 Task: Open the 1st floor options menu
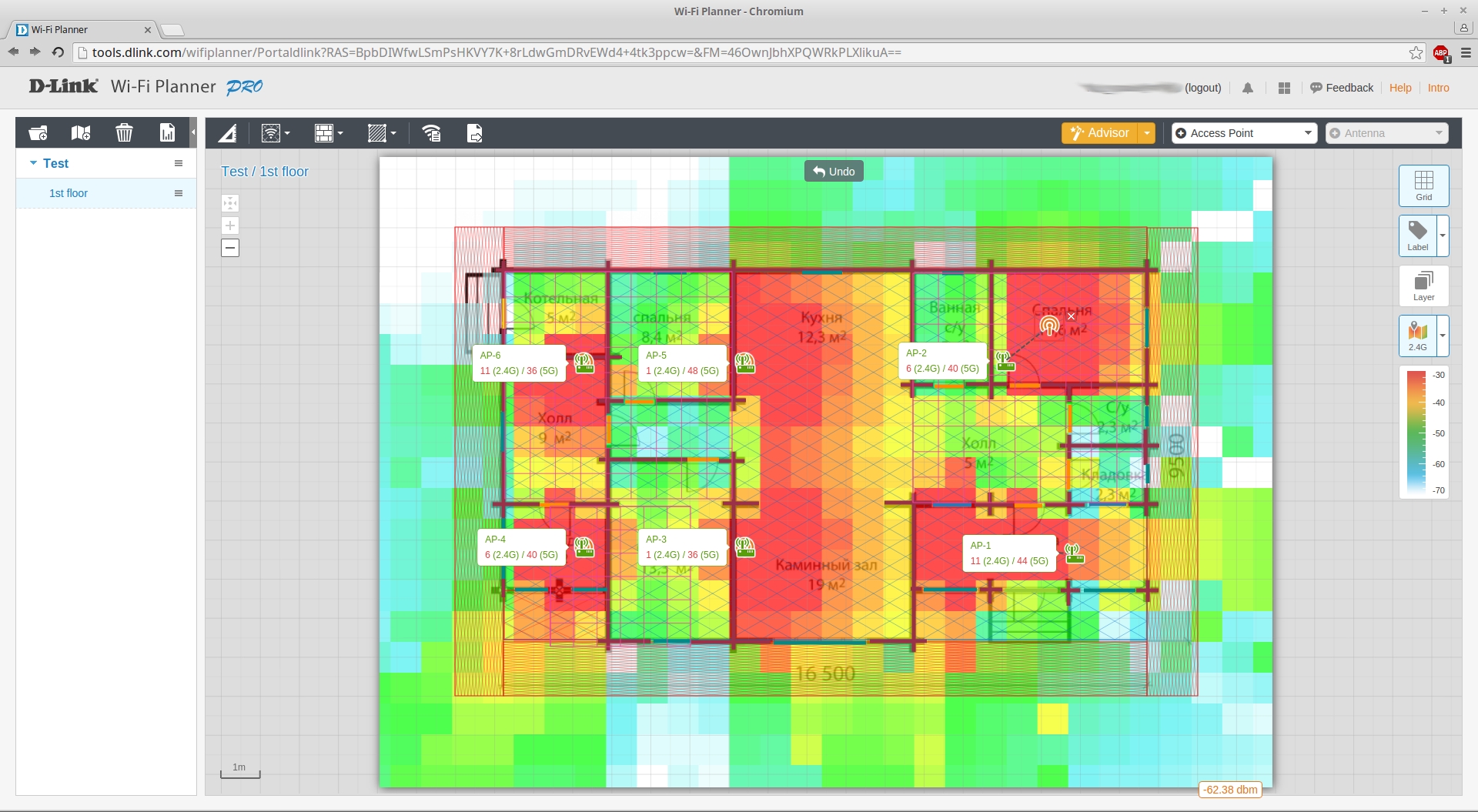click(x=179, y=193)
